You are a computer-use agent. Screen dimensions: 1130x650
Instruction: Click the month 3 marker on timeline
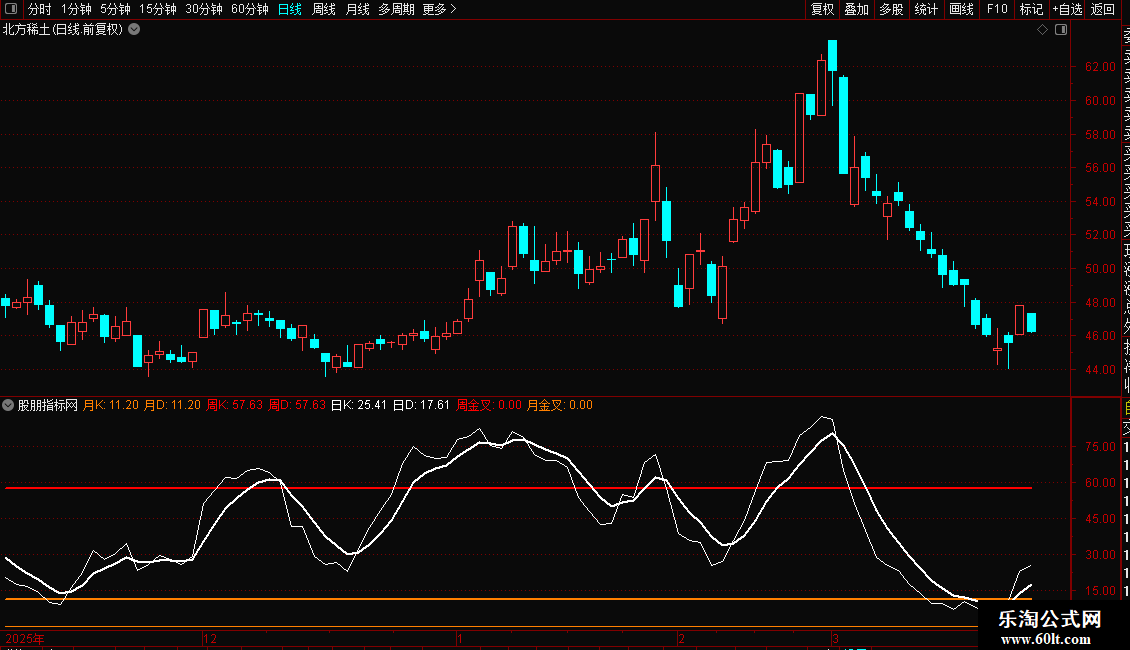[x=836, y=638]
